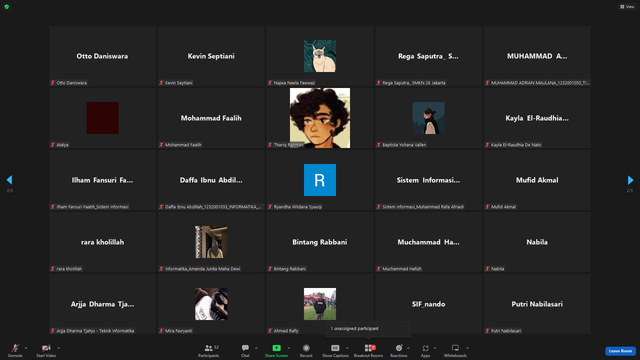Image resolution: width=640 pixels, height=360 pixels.
Task: Expand Reactions options arrow
Action: (x=408, y=348)
